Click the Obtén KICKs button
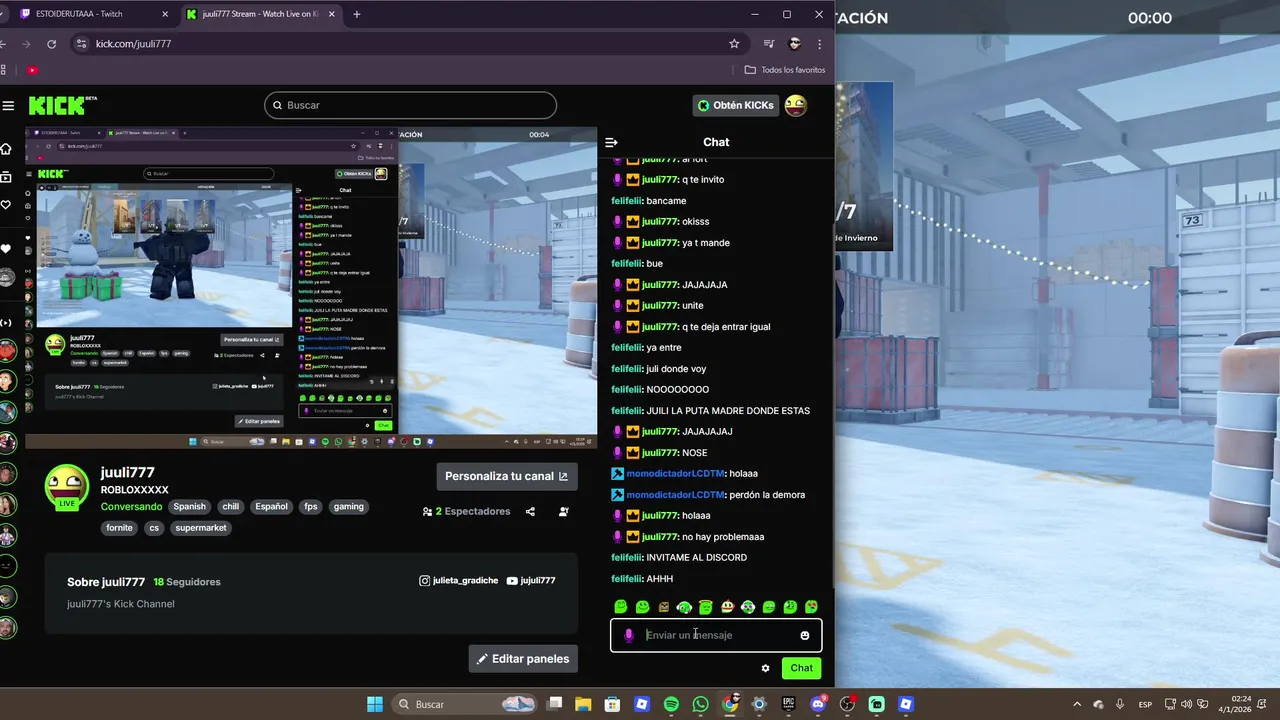1280x720 pixels. (736, 105)
